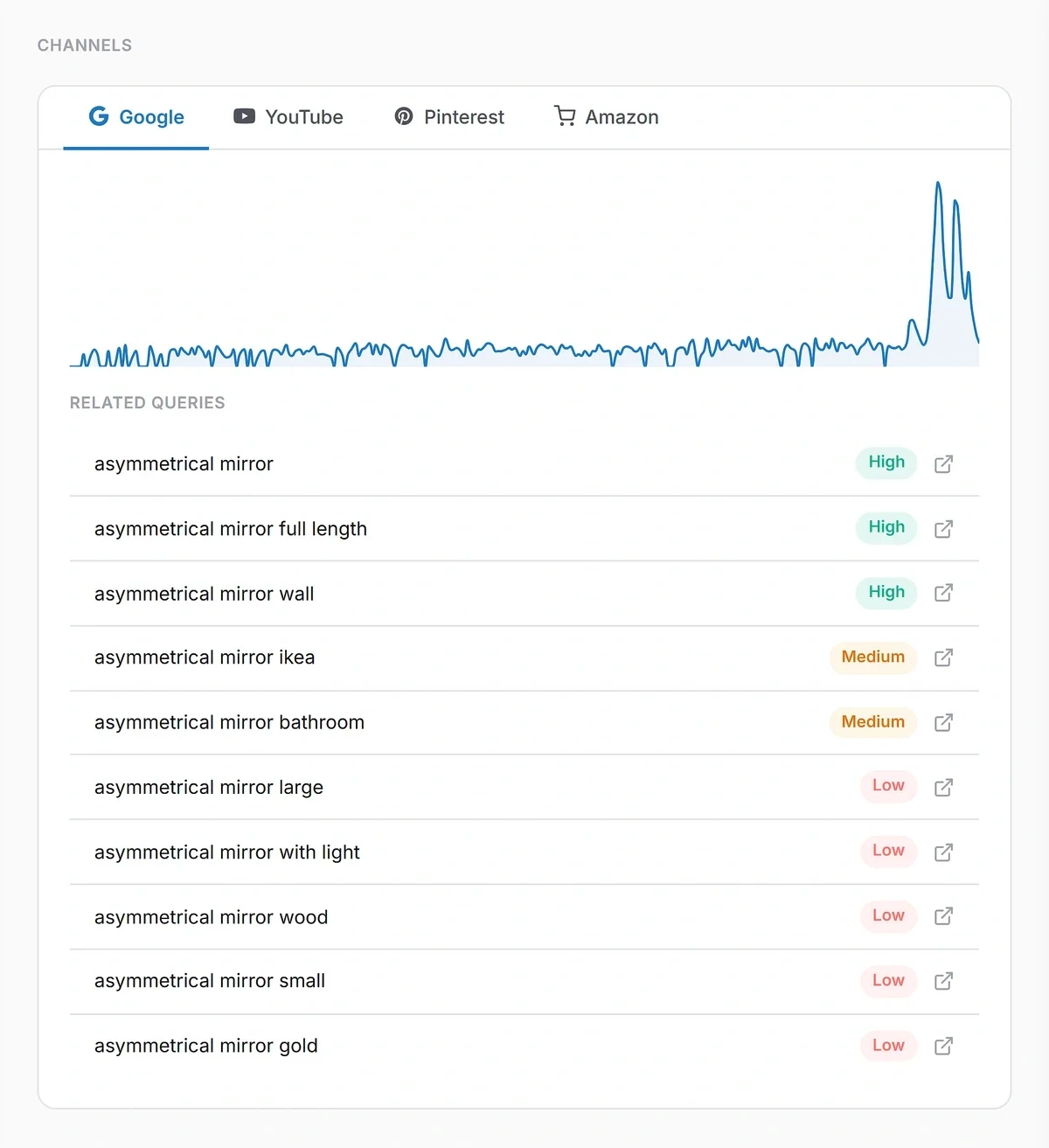Image resolution: width=1049 pixels, height=1148 pixels.
Task: Open external link for asymmetrical mirror bathroom
Action: [943, 722]
